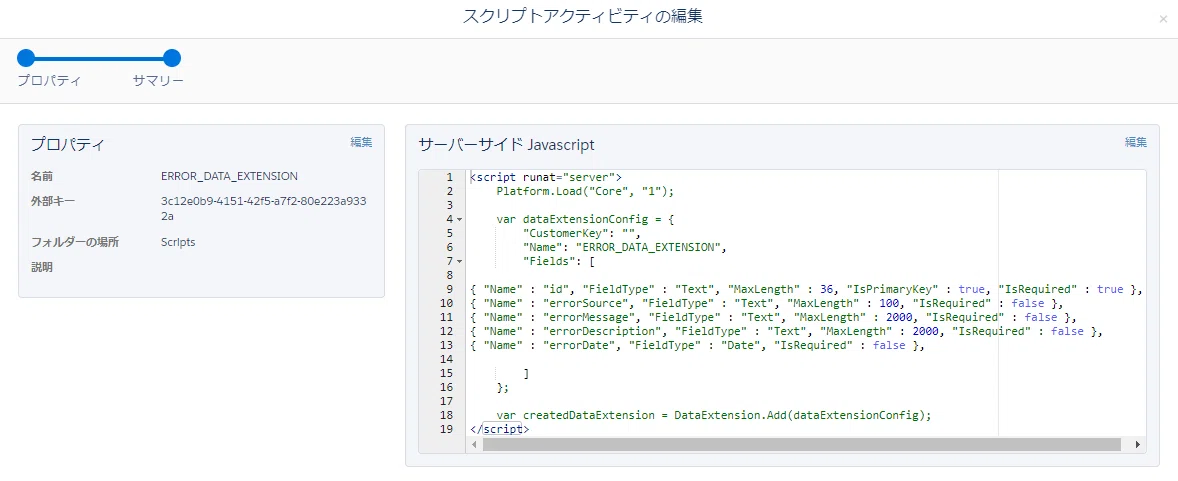Click the プロパティ panel heading
The image size is (1178, 481).
[x=68, y=145]
